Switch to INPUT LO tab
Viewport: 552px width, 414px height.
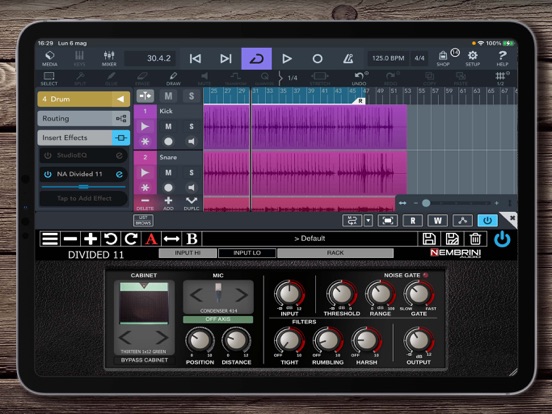[x=247, y=253]
